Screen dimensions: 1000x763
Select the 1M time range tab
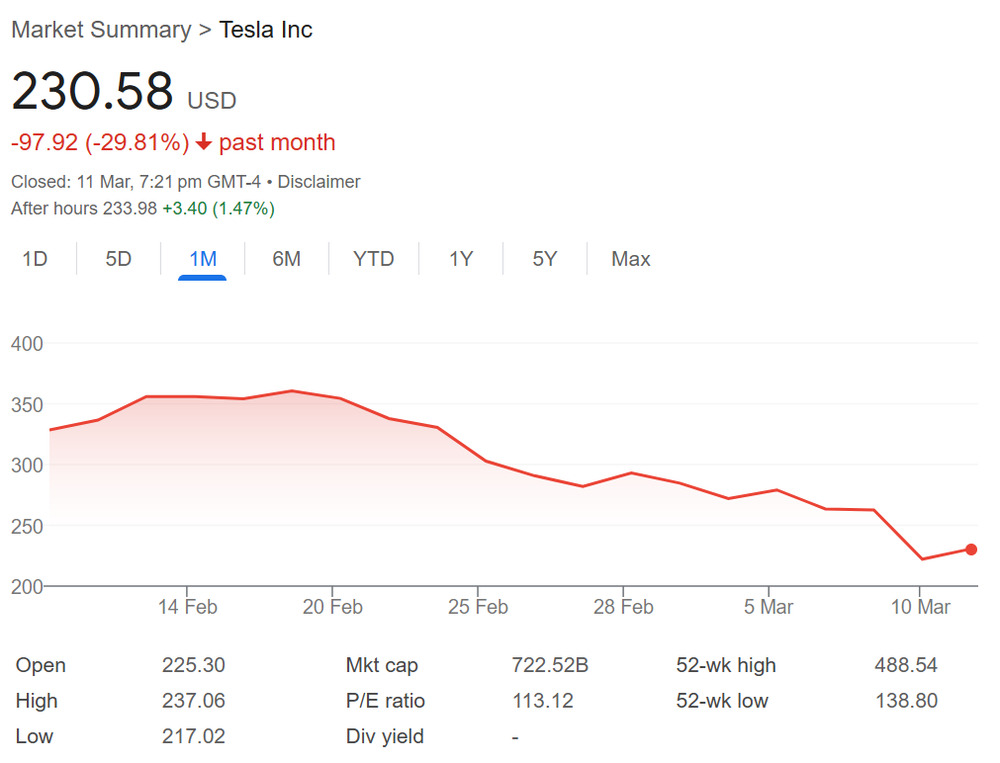point(203,259)
